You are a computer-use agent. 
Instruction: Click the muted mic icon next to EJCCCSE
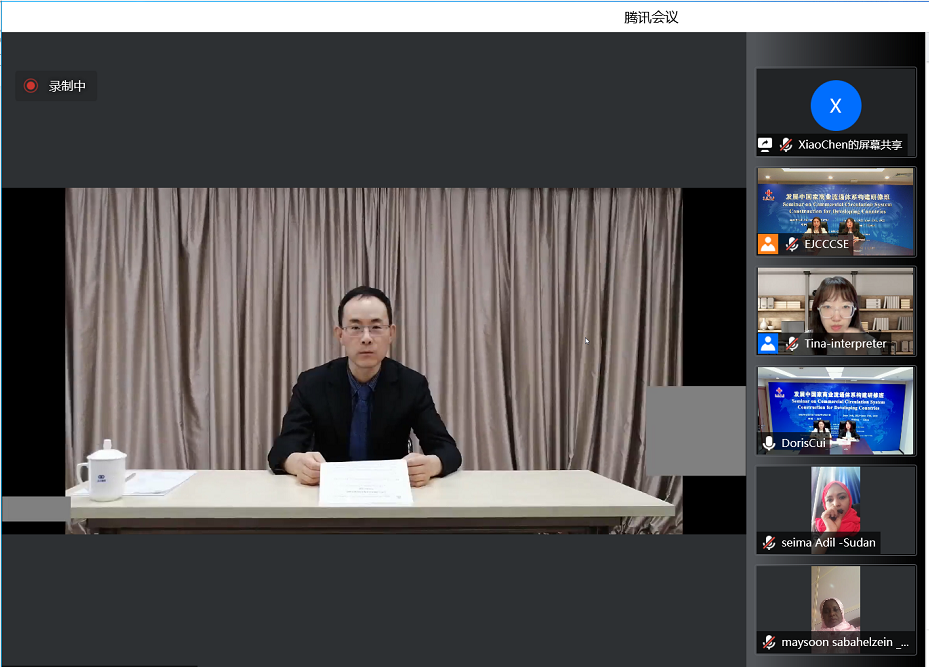click(x=792, y=244)
